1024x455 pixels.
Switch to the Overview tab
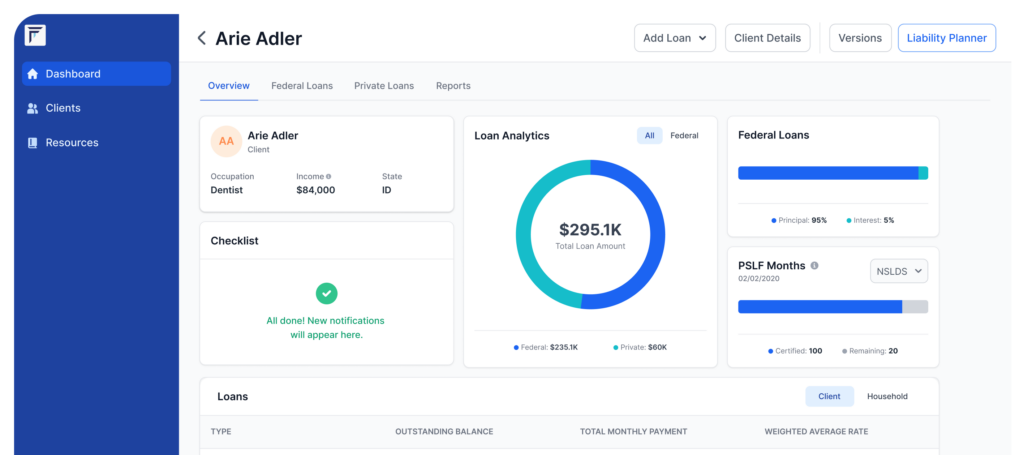[x=229, y=86]
